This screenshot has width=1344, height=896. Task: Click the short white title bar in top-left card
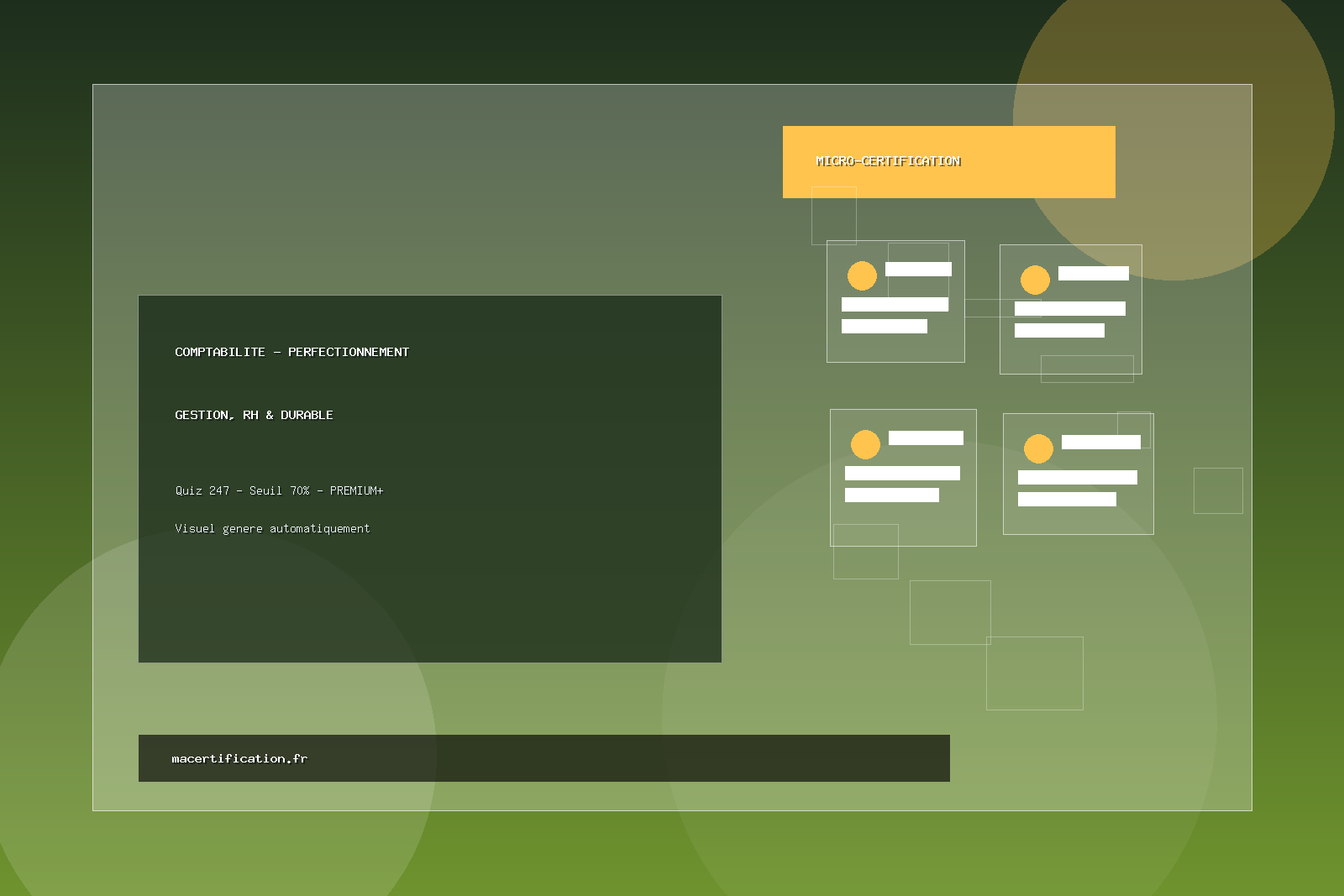[x=918, y=269]
